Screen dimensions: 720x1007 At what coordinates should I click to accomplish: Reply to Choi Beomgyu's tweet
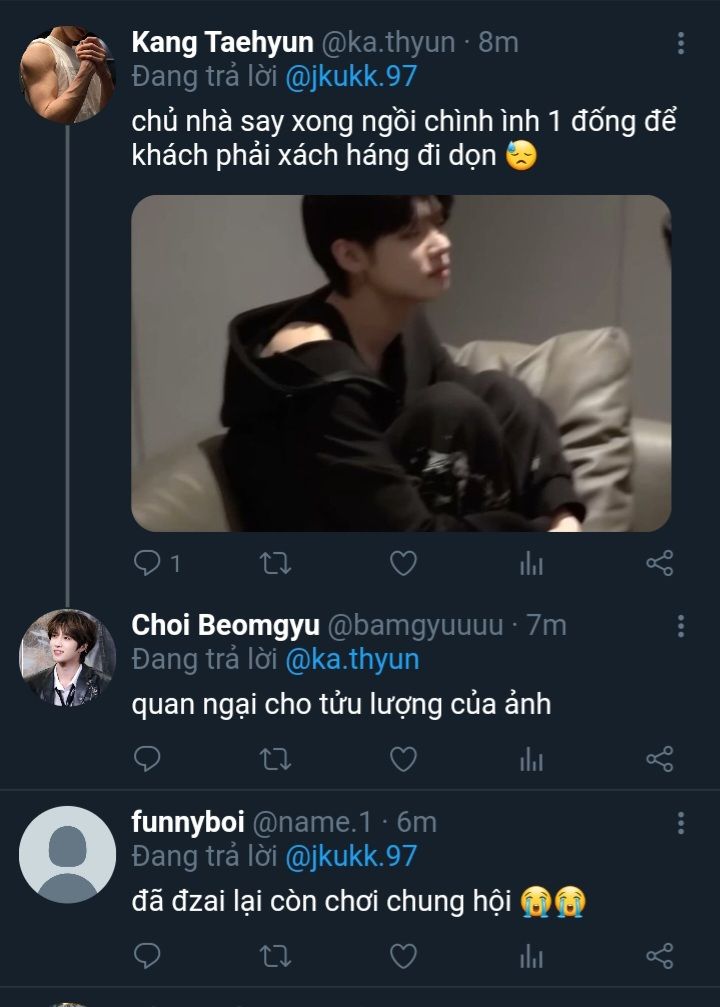[x=147, y=760]
